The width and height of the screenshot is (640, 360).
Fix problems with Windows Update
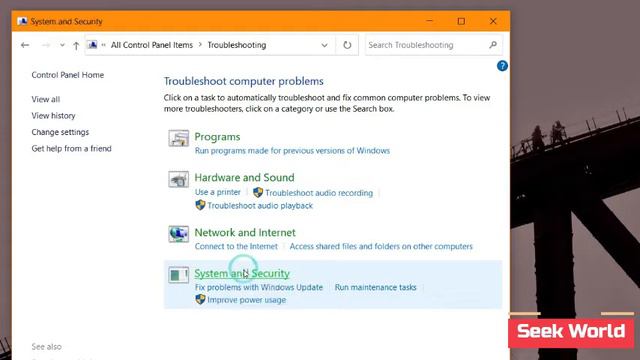259,287
